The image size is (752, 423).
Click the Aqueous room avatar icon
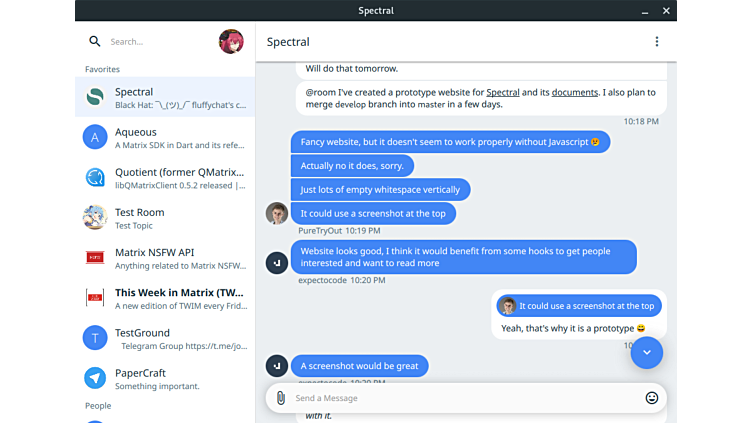coord(95,137)
